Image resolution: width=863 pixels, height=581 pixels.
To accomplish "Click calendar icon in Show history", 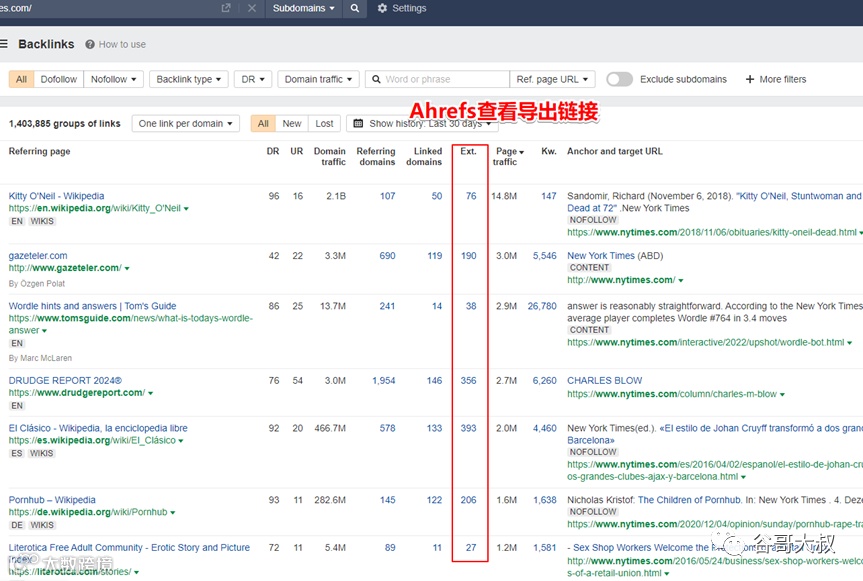I will (x=358, y=123).
